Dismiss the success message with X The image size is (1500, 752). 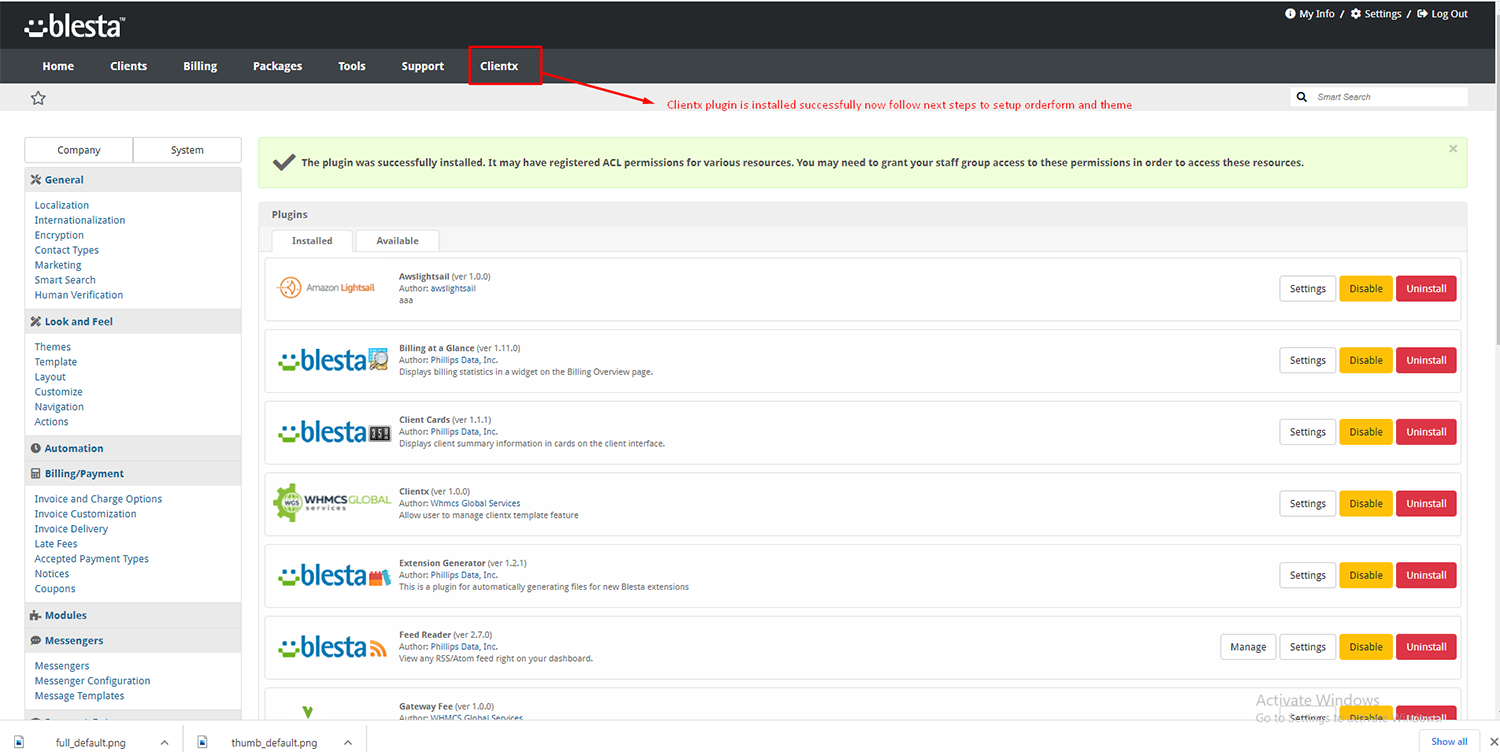click(1453, 148)
